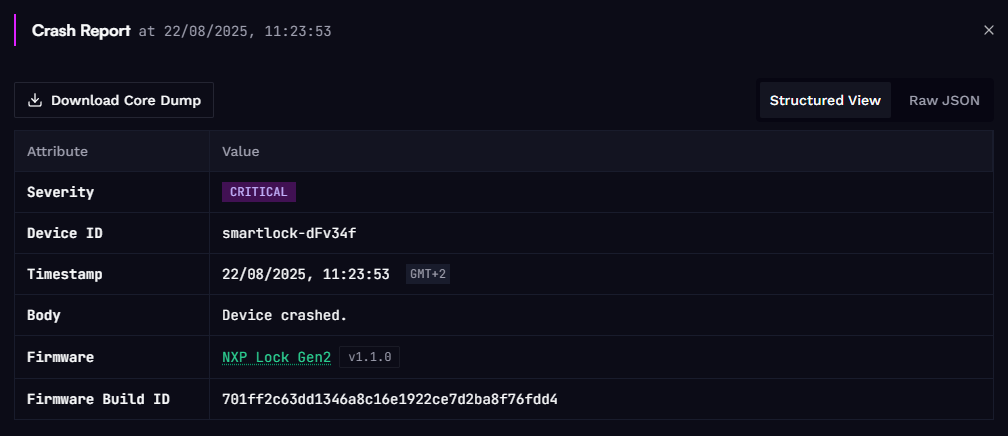This screenshot has width=1008, height=436.
Task: Select the smartlock-dFv34f device ID value
Action: pyautogui.click(x=289, y=233)
